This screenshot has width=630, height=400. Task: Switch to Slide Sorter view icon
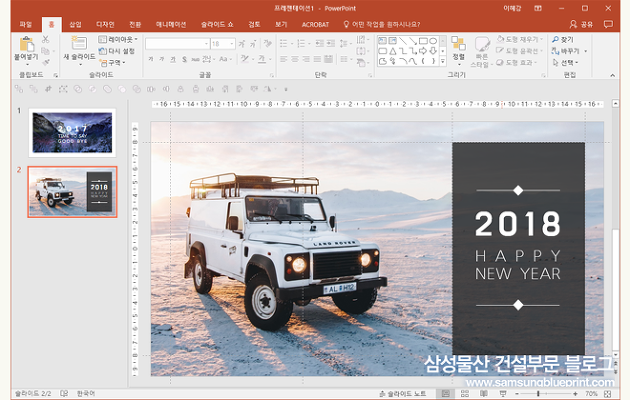tap(465, 394)
